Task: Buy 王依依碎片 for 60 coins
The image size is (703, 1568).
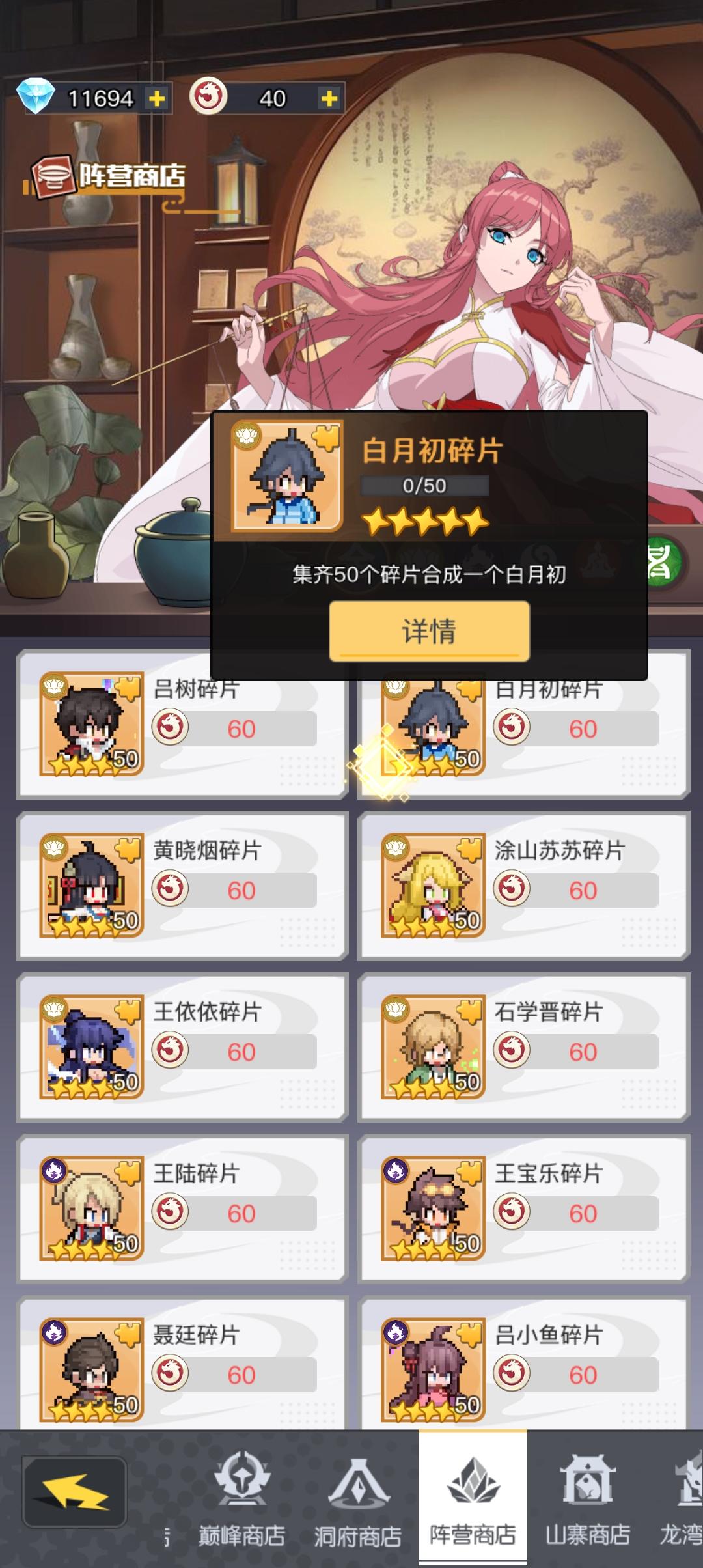Action: [x=234, y=1052]
